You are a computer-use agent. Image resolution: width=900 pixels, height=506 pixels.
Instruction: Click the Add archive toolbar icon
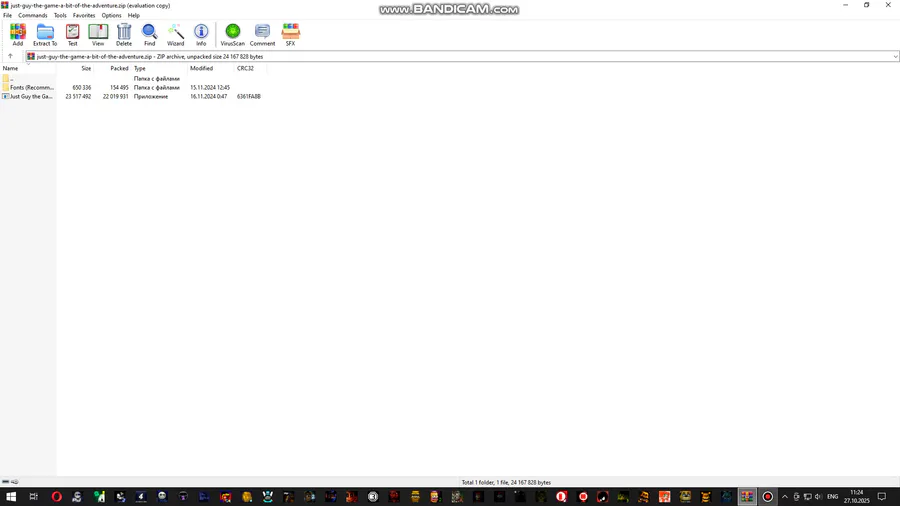[18, 34]
